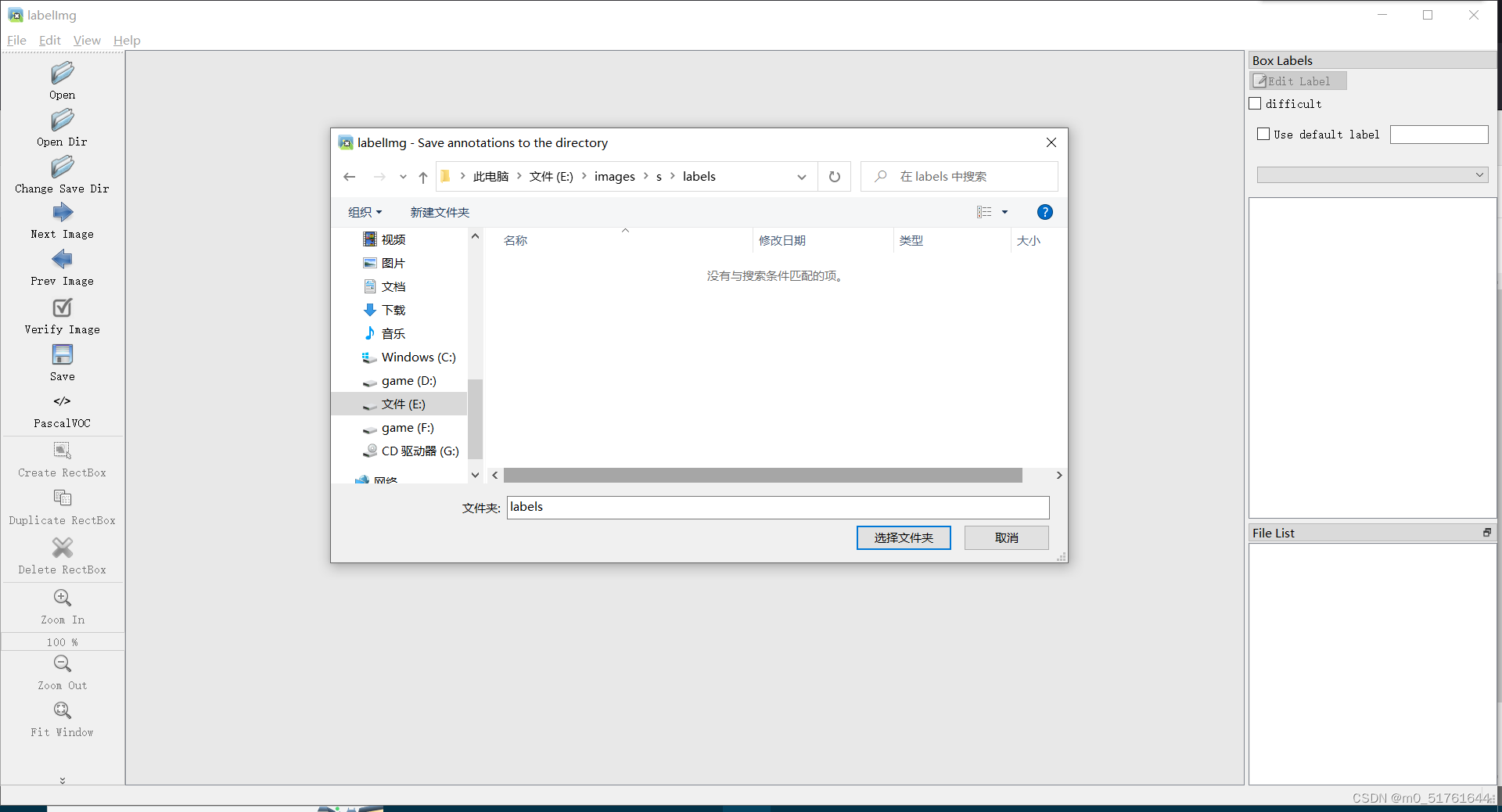
Task: Go to Prev Image
Action: coord(63,260)
